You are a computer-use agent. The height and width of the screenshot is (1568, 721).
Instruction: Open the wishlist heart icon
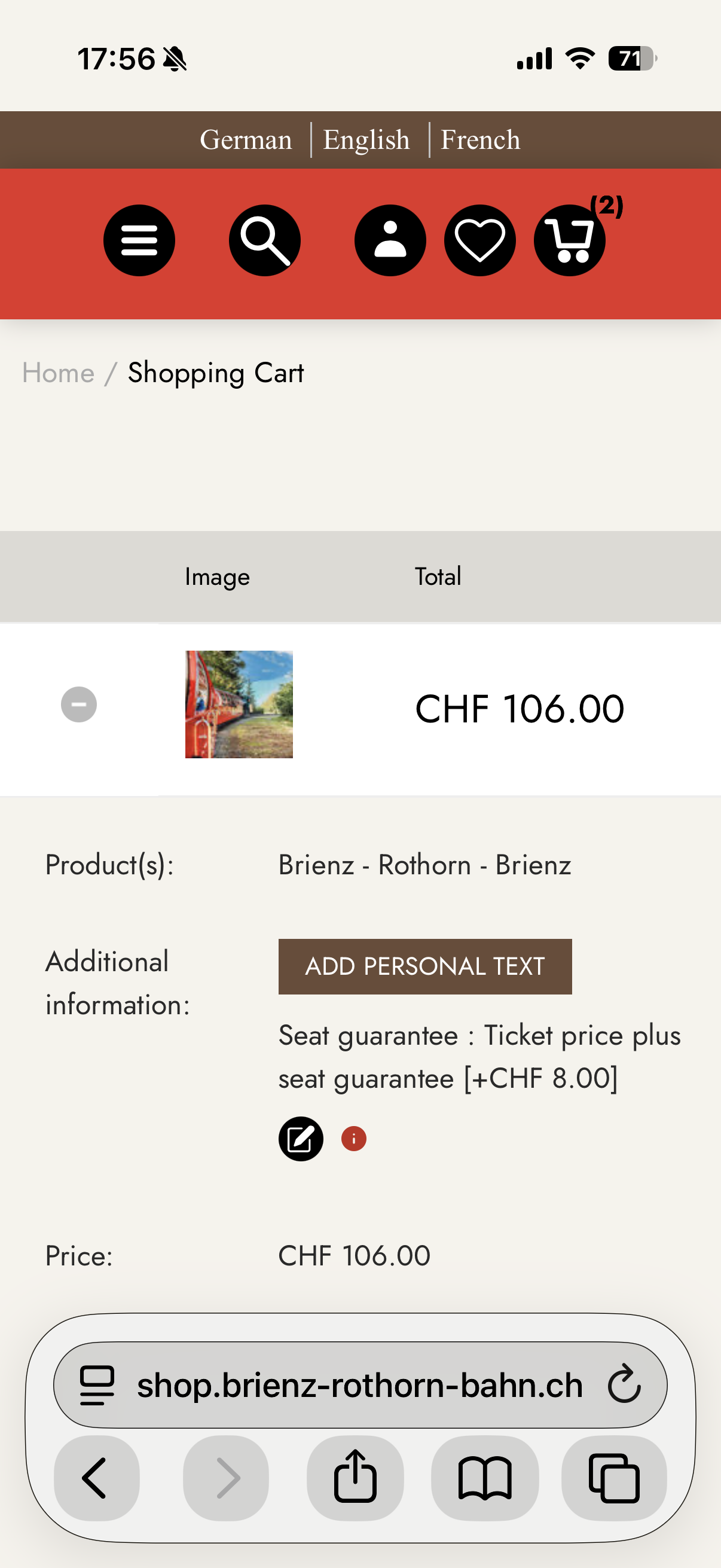coord(479,240)
